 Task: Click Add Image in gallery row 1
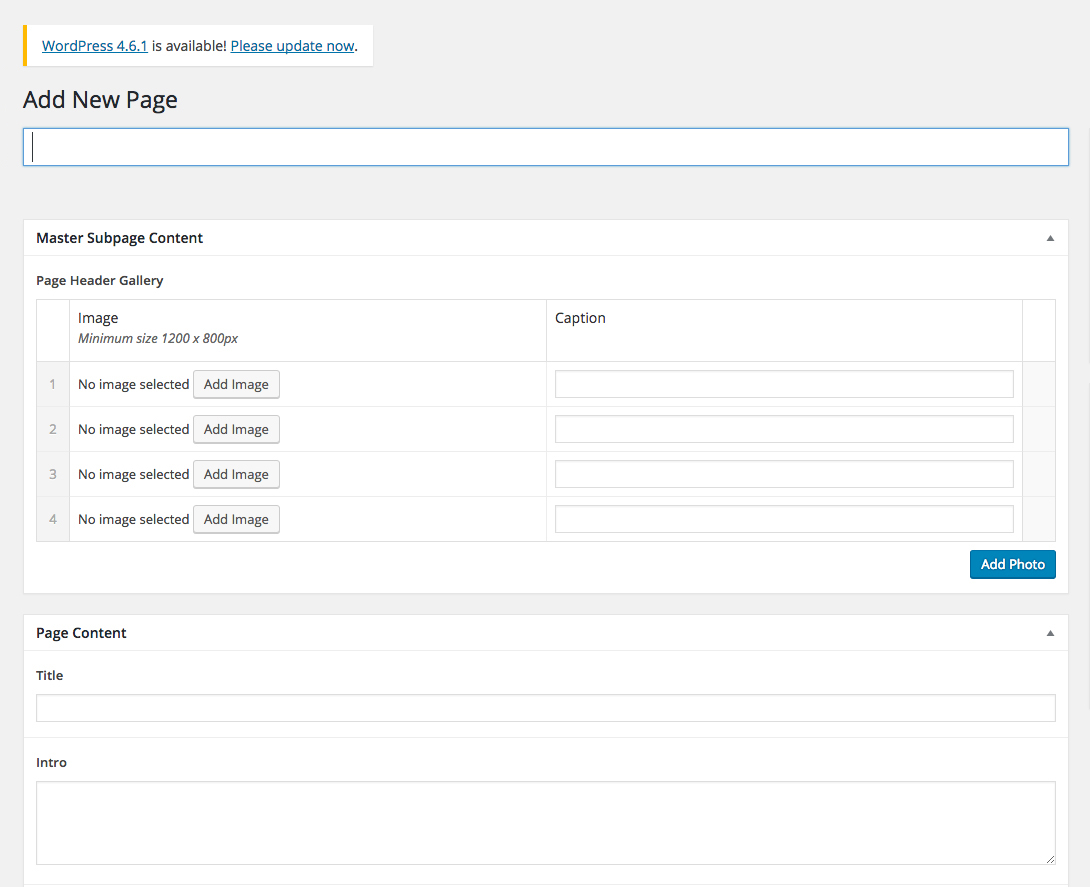[236, 384]
